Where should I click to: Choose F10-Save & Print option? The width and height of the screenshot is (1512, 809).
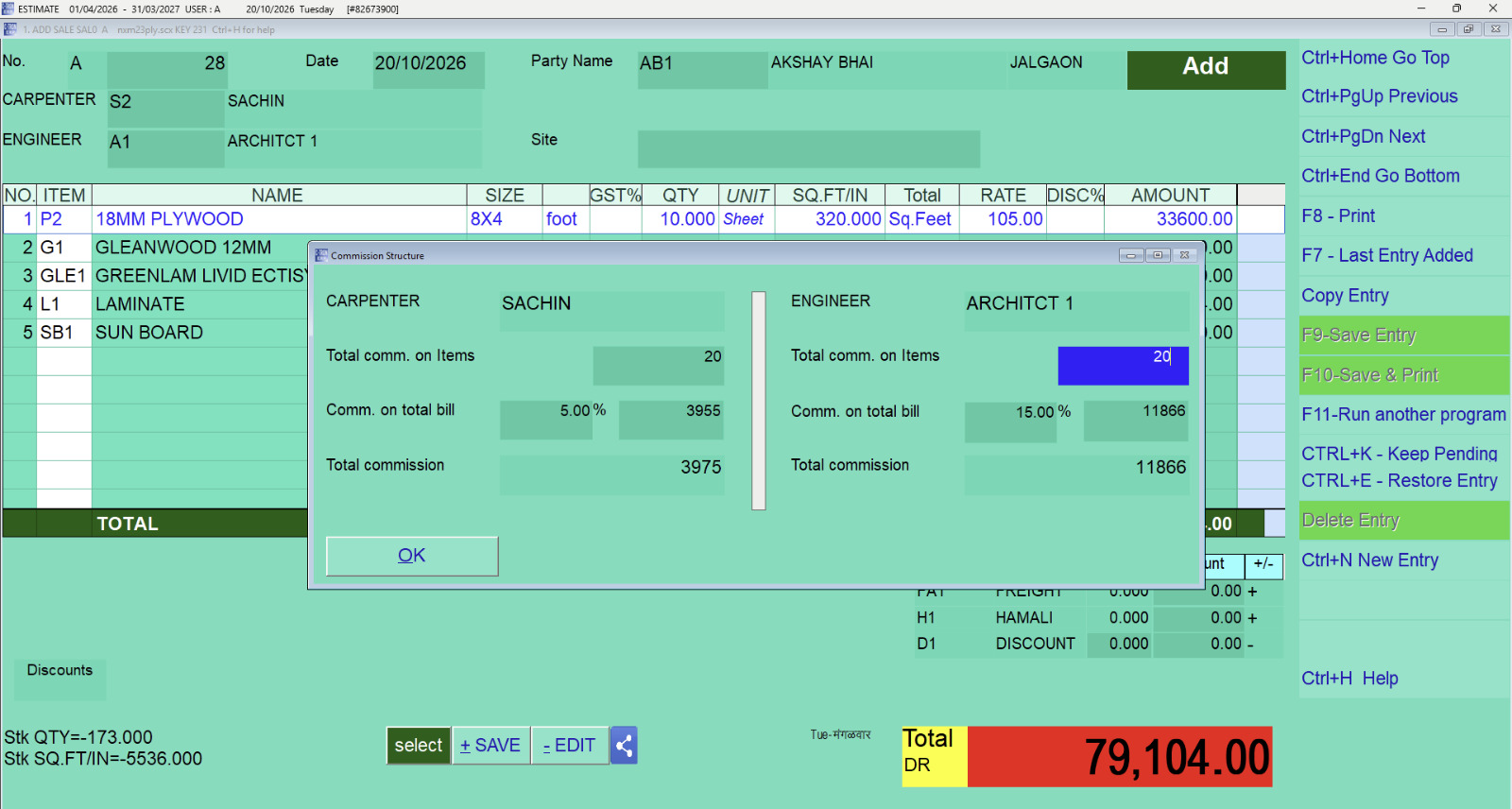[x=1404, y=375]
